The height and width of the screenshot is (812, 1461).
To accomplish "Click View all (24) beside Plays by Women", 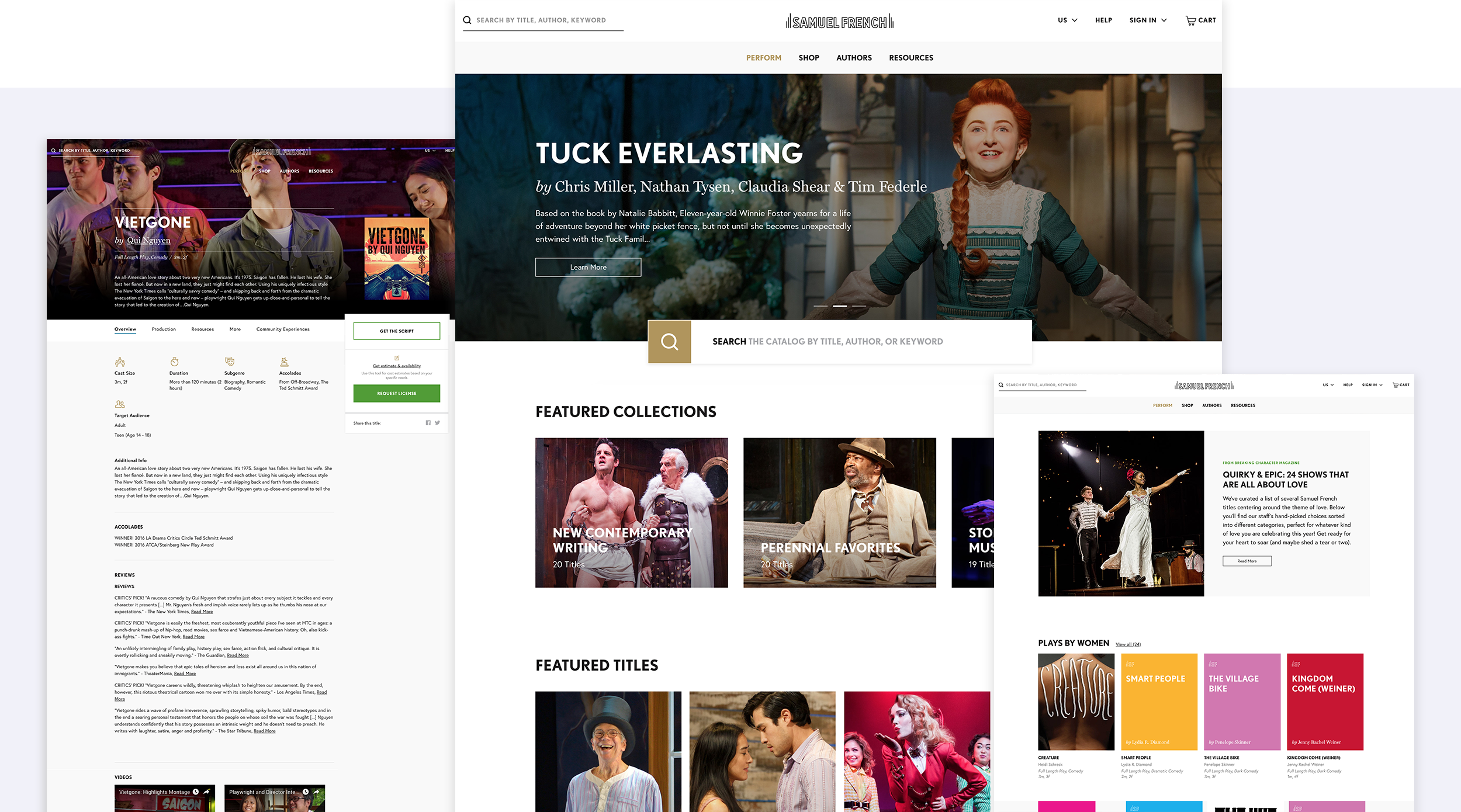I will tap(1128, 644).
